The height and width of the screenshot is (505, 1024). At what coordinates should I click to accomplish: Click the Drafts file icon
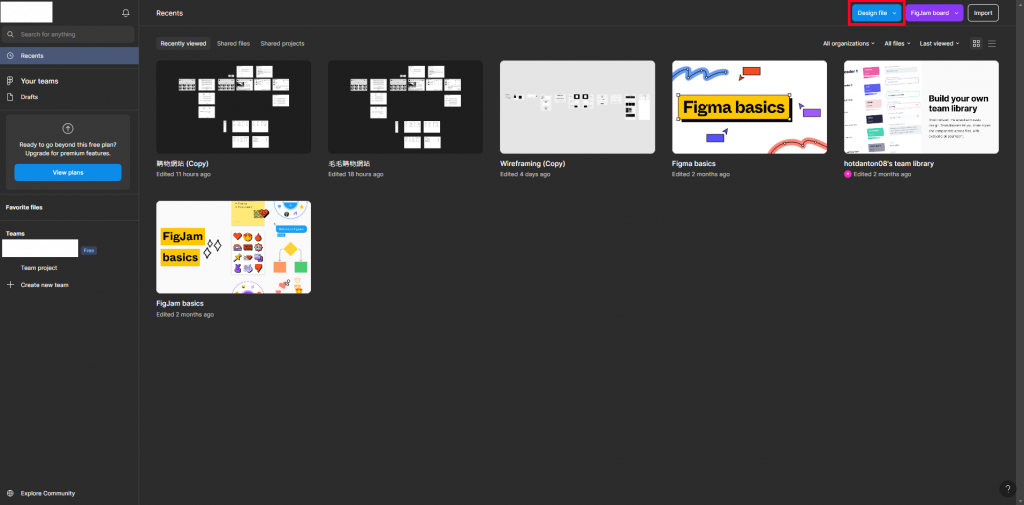(10, 97)
